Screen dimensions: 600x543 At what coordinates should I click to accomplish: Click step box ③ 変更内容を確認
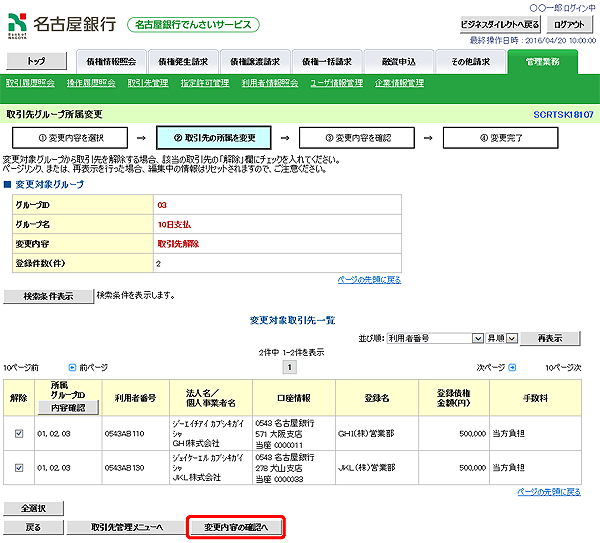357,138
